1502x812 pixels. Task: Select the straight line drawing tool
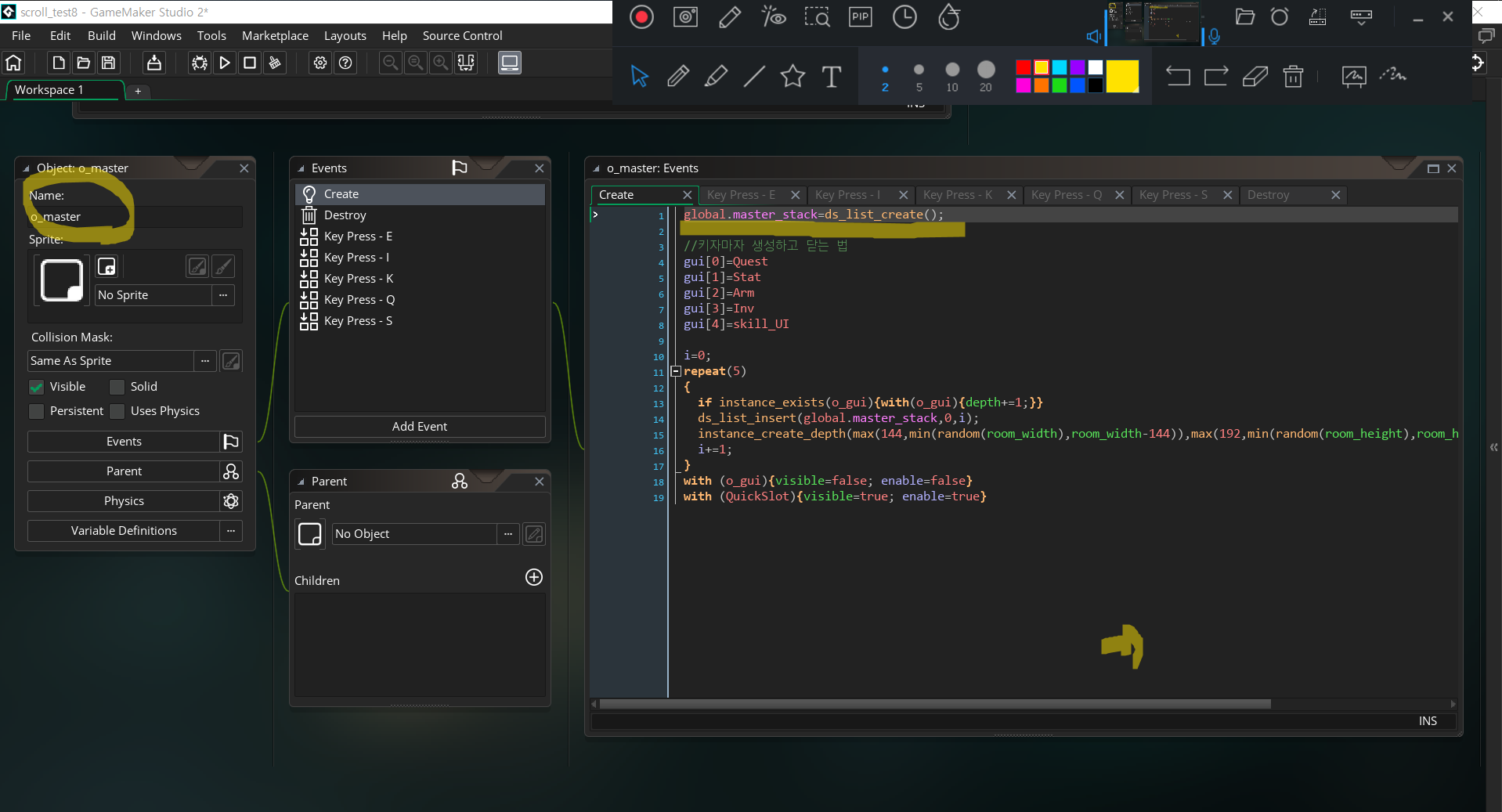[754, 76]
